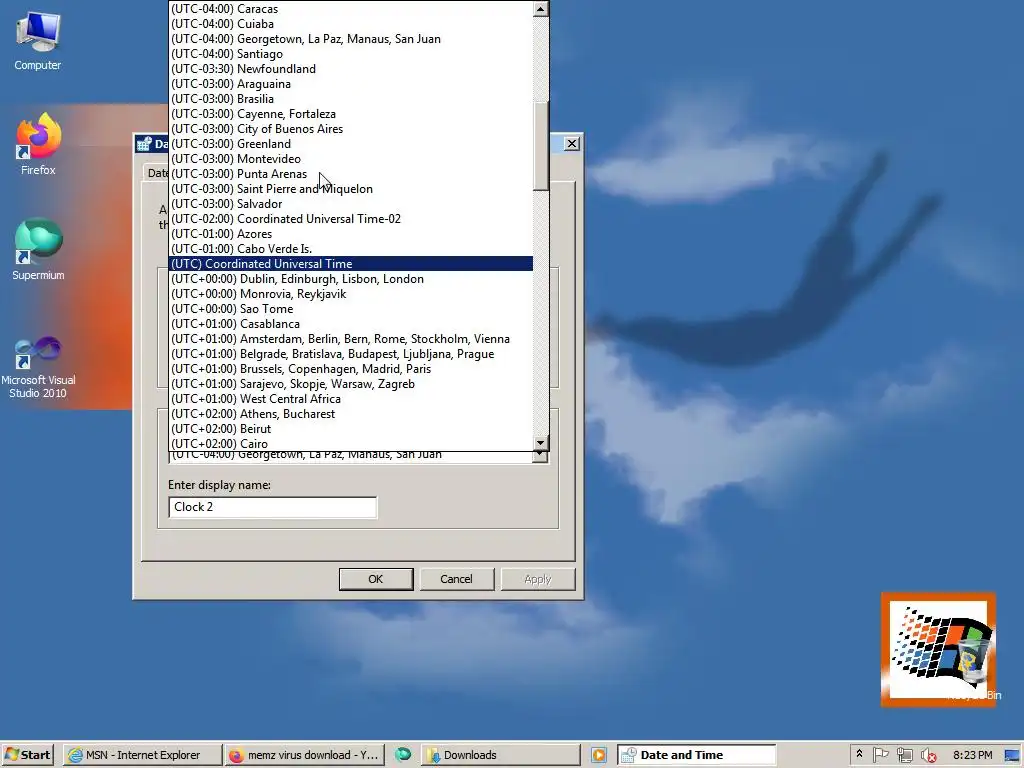
Task: Click the Supermium taskbar button
Action: click(x=403, y=755)
